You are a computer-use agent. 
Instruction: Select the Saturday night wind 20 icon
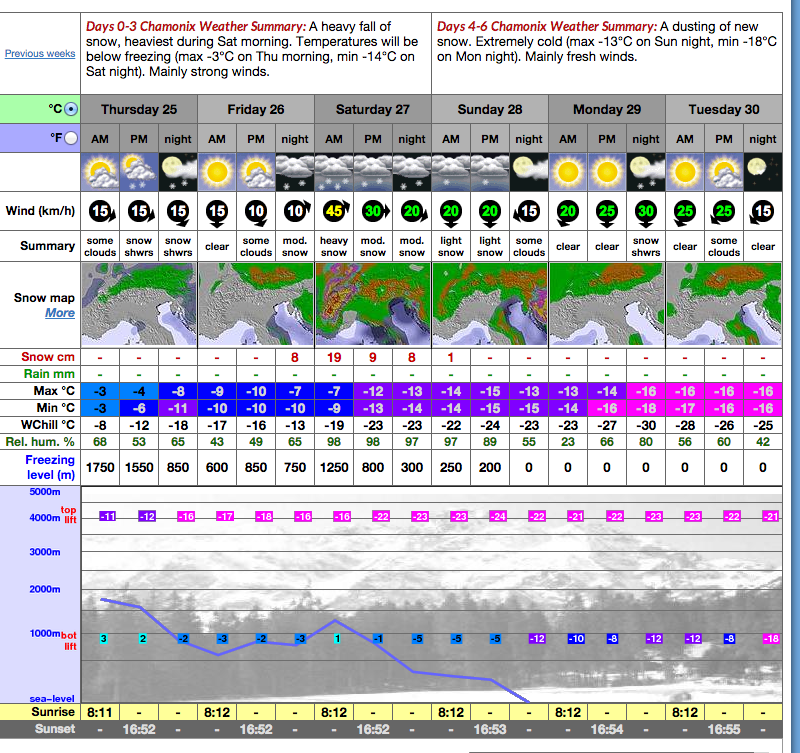414,211
